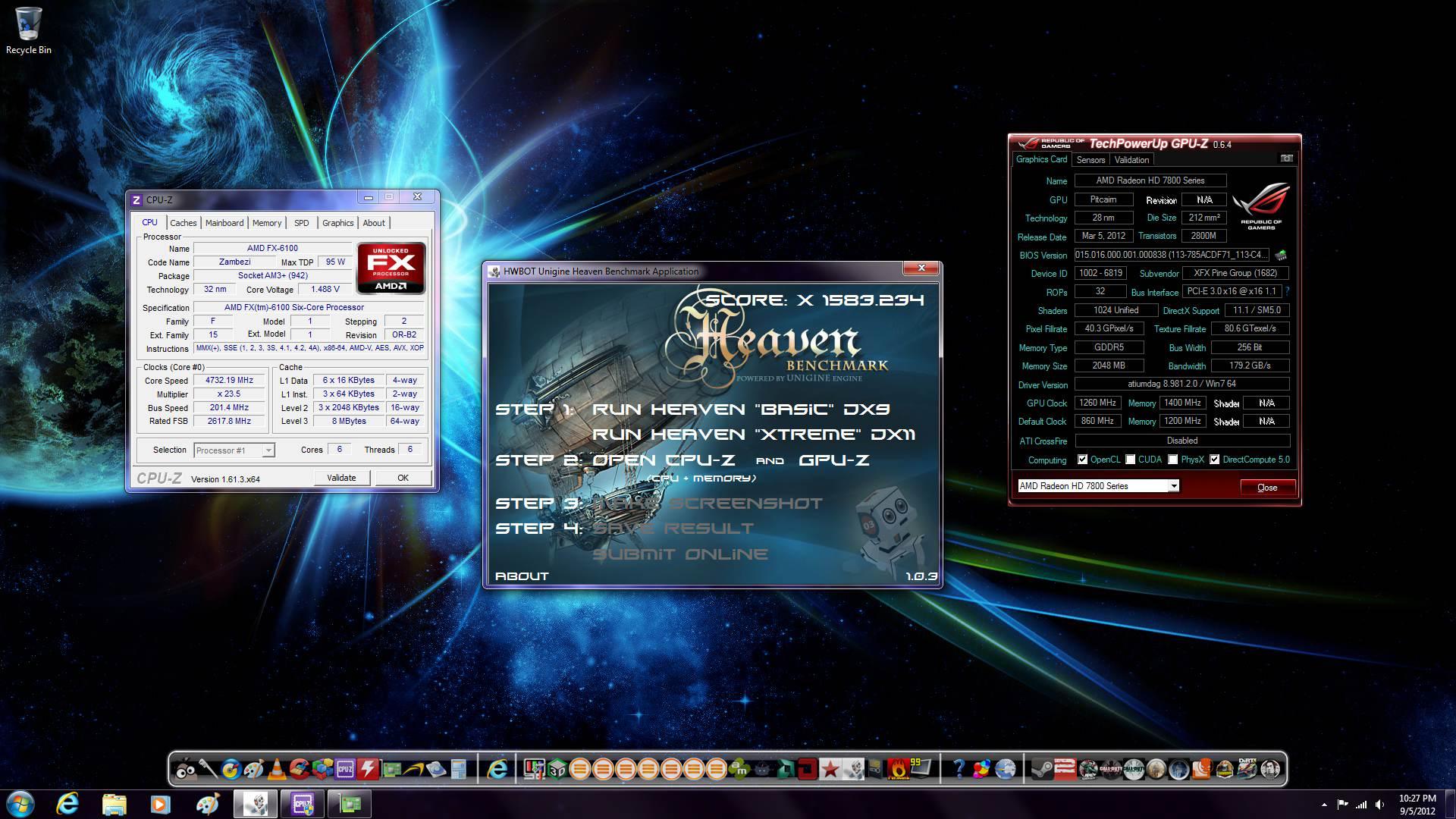Viewport: 1456px width, 819px height.
Task: Open the Memory tab in CPU-Z
Action: [x=267, y=223]
